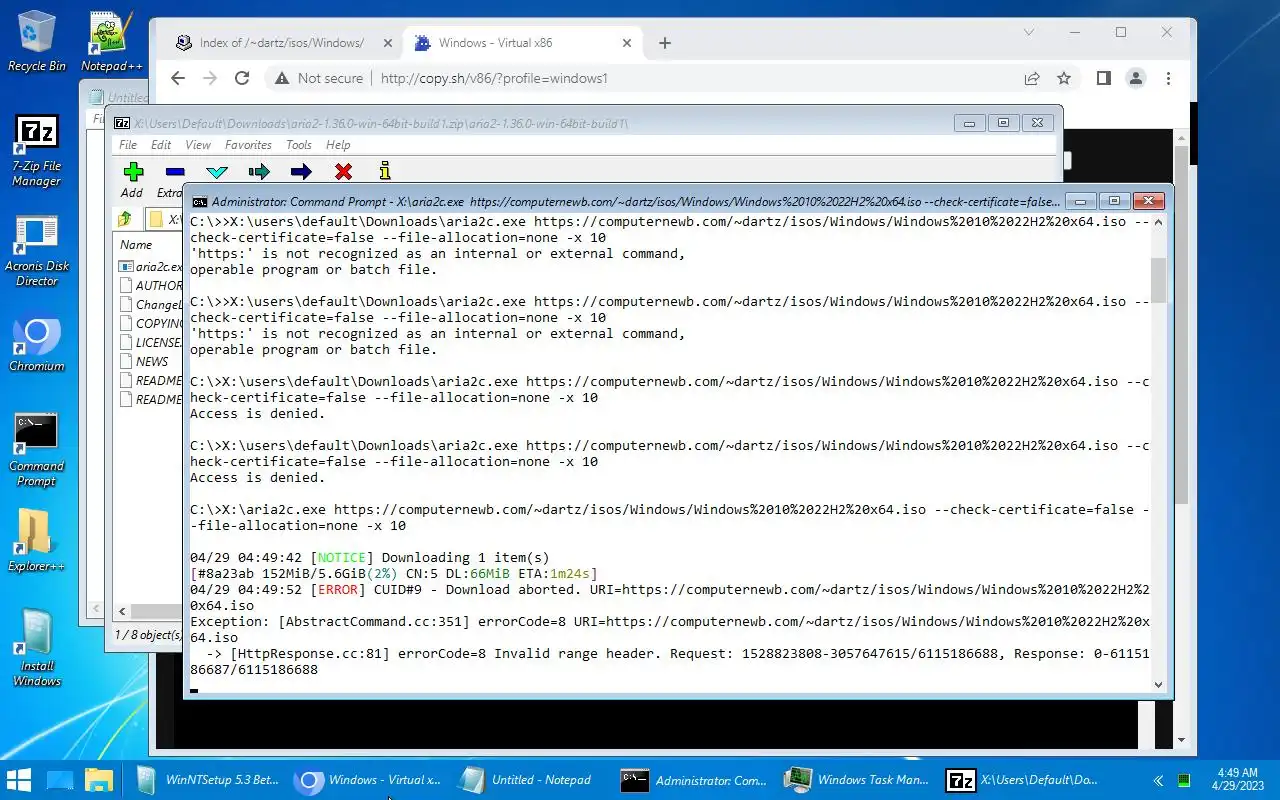Click 7-Zip horizontal scroll left arrow
Viewport: 1280px width, 800px height.
pyautogui.click(x=123, y=611)
